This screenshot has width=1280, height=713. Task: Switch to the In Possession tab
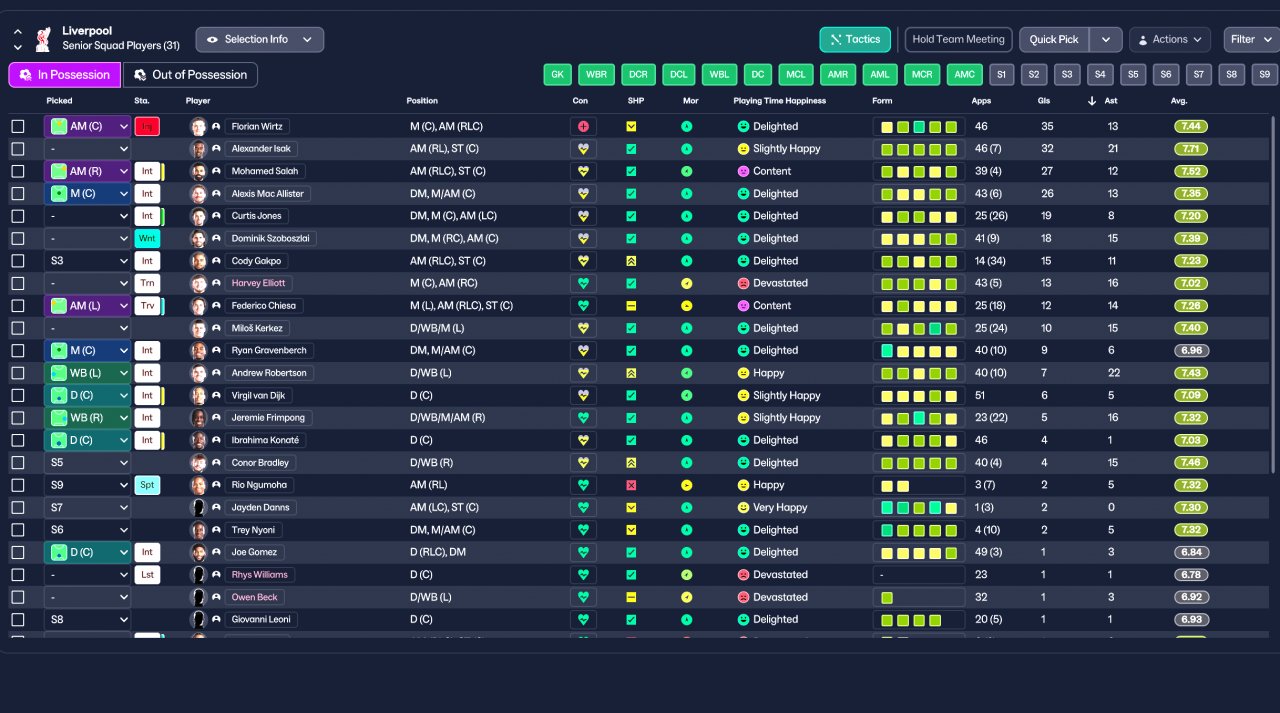[x=65, y=75]
